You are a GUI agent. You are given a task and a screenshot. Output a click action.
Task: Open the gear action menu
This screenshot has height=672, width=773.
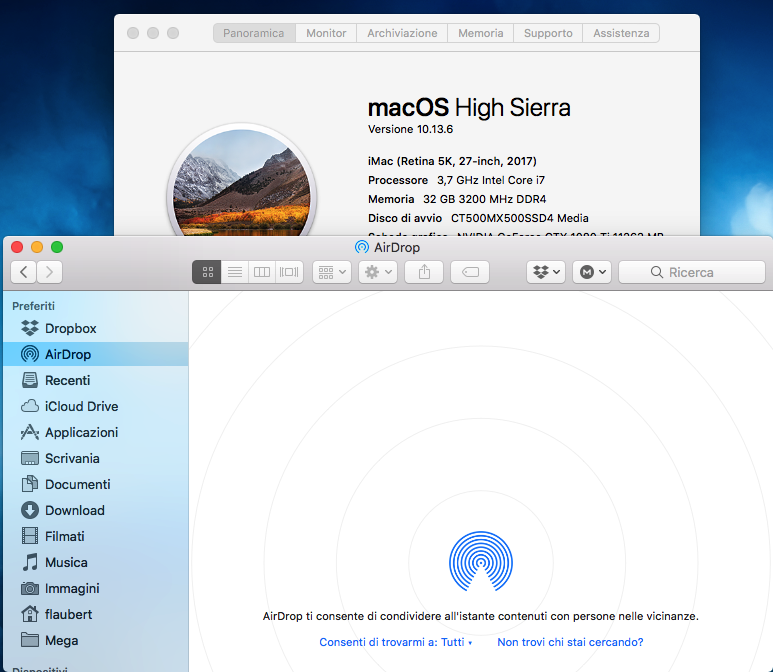[378, 272]
